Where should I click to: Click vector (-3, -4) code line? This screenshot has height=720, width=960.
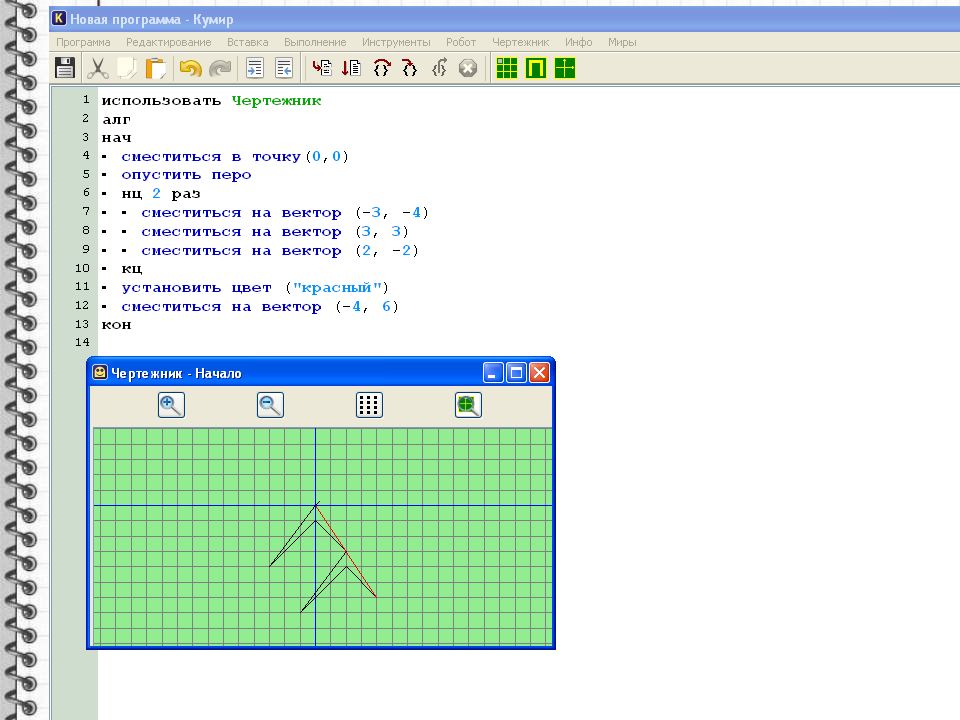coord(285,213)
